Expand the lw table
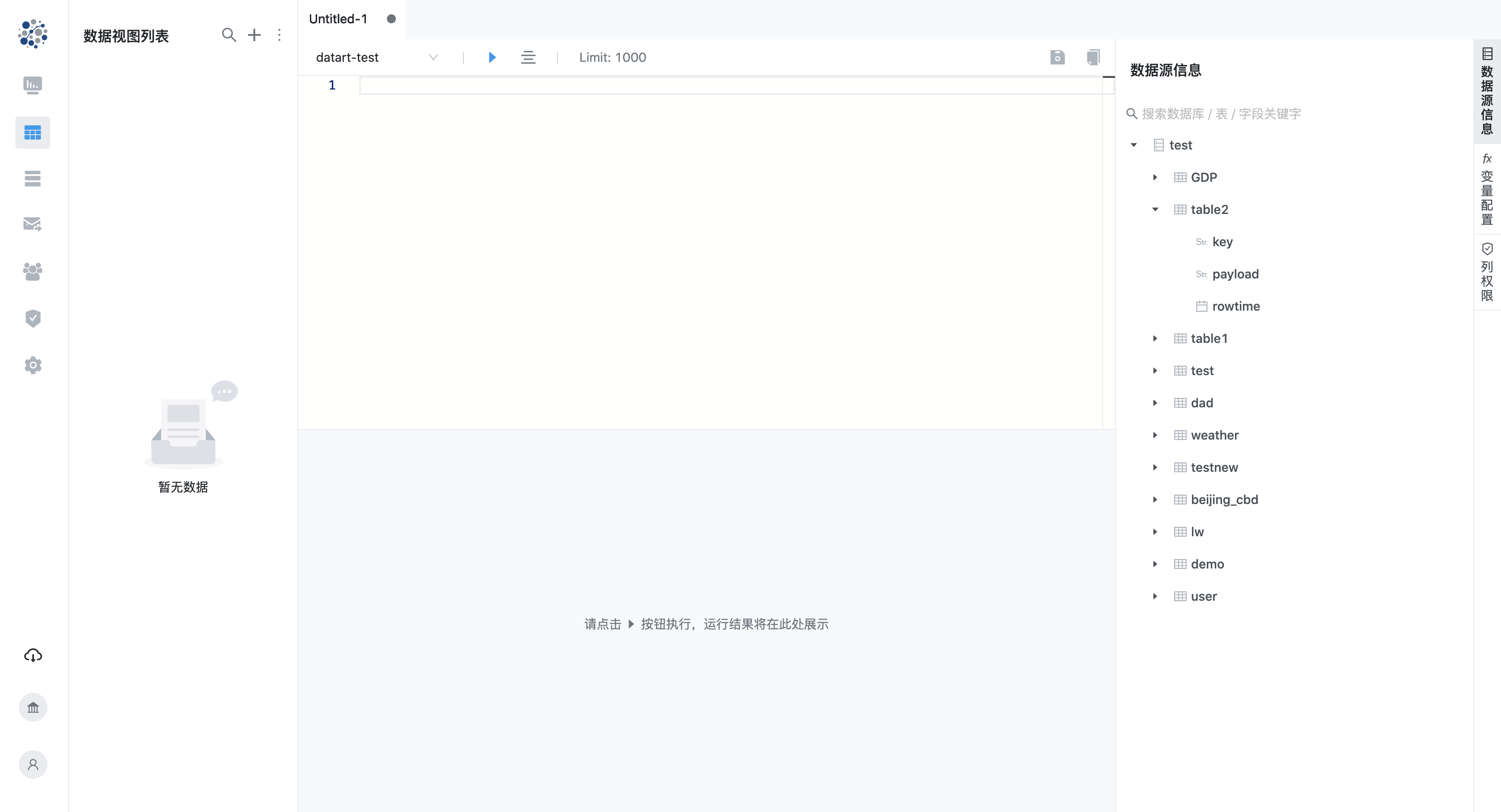 (1155, 532)
